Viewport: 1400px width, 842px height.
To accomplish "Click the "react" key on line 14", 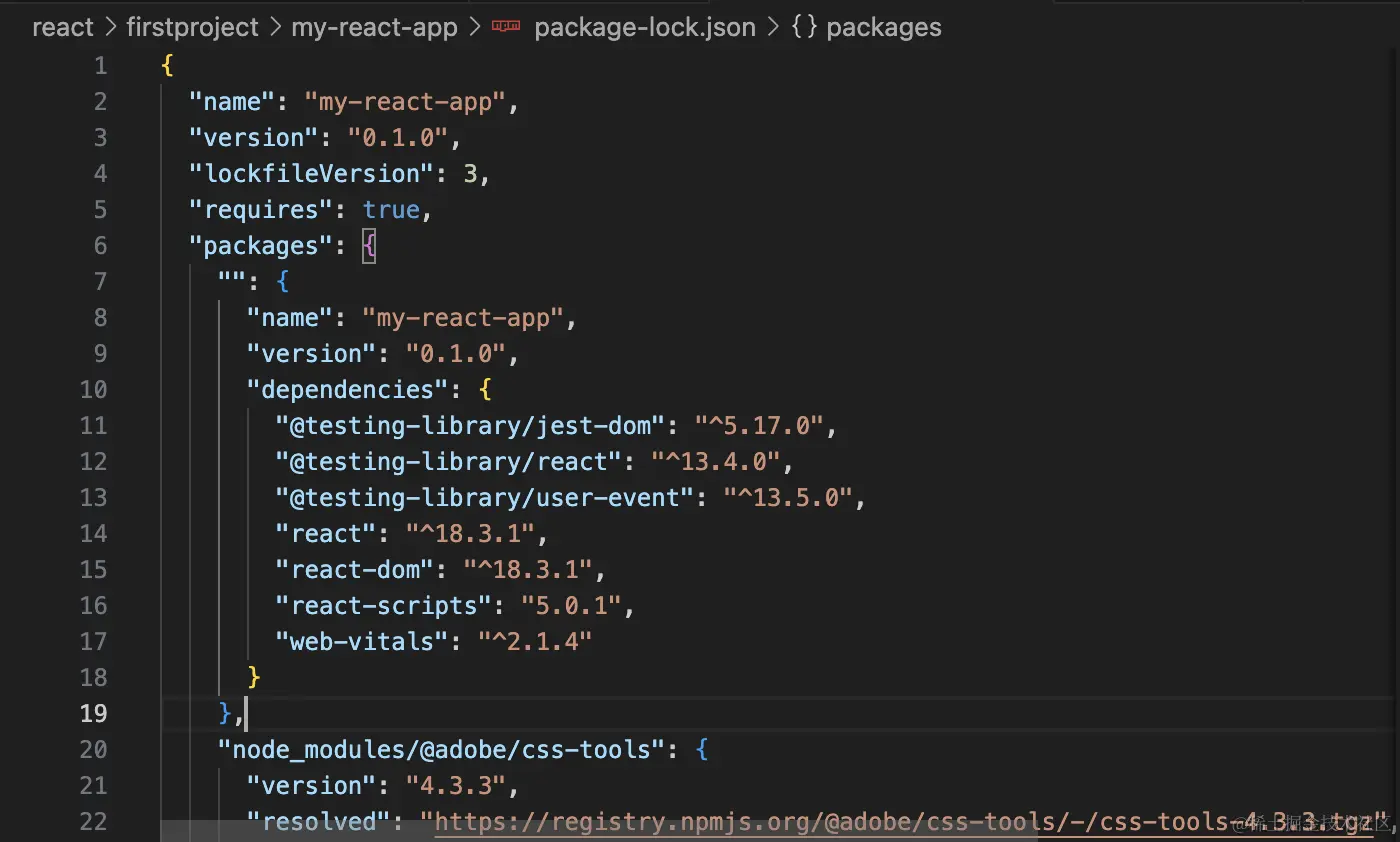I will point(326,533).
